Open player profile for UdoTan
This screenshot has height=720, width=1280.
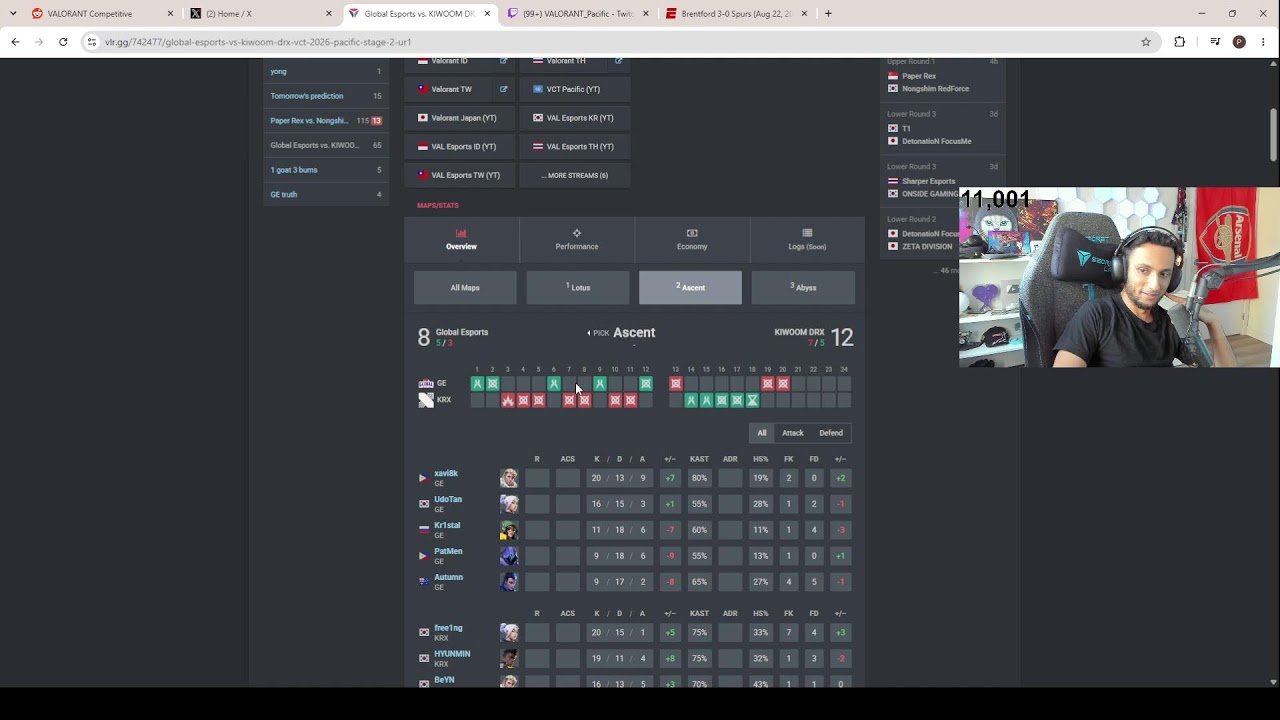click(448, 500)
